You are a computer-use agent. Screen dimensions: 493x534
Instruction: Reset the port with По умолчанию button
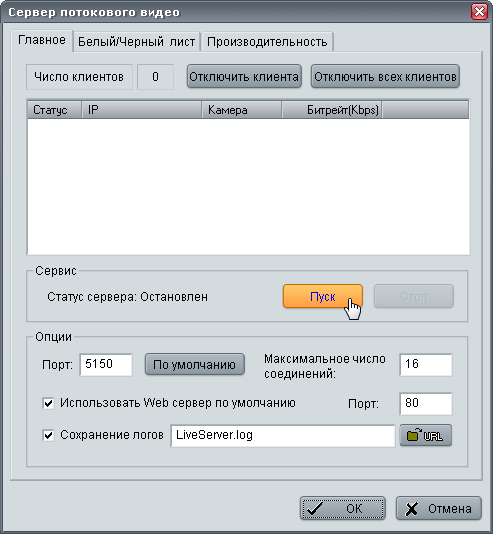pos(194,364)
